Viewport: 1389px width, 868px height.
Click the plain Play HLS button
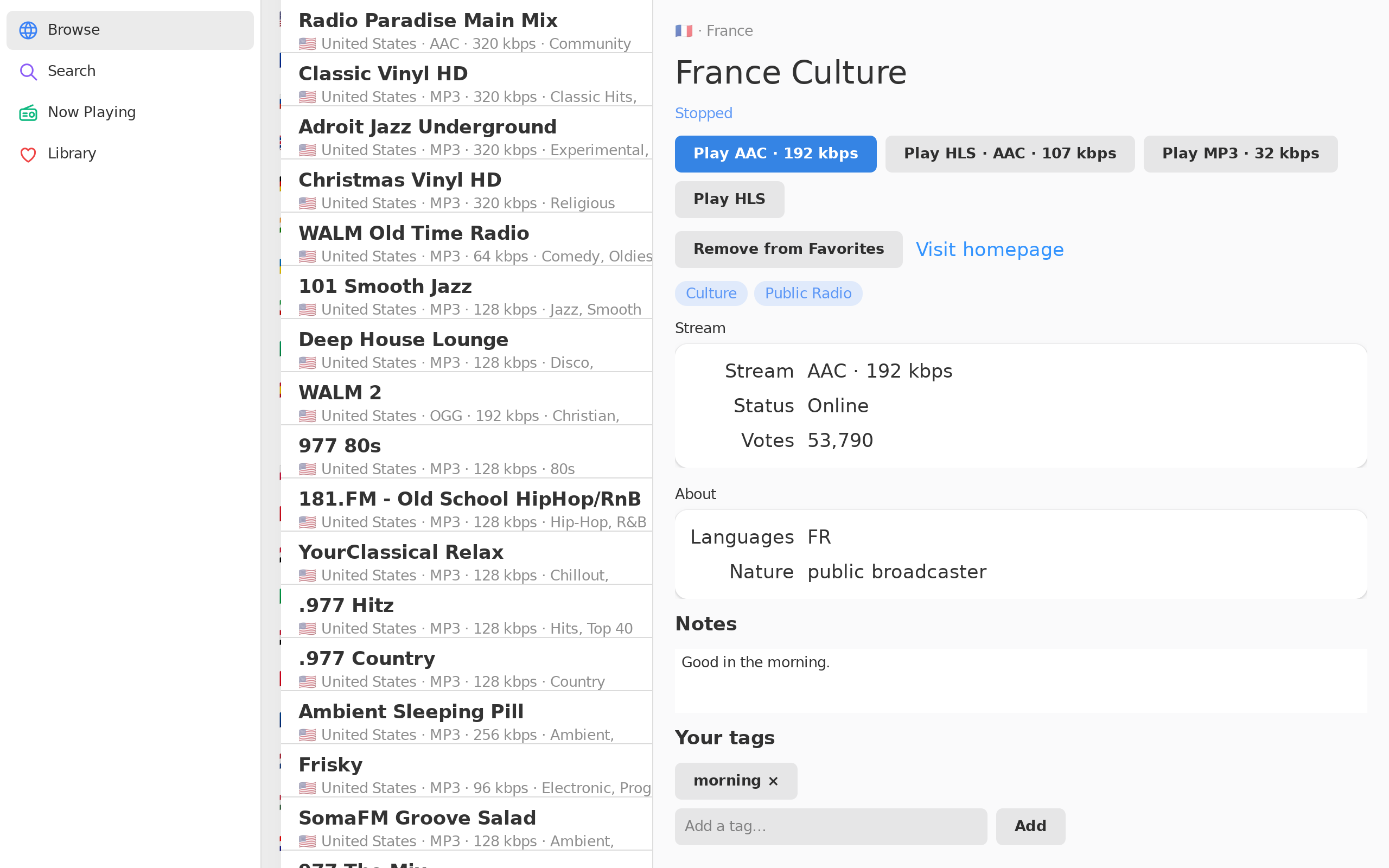coord(729,199)
